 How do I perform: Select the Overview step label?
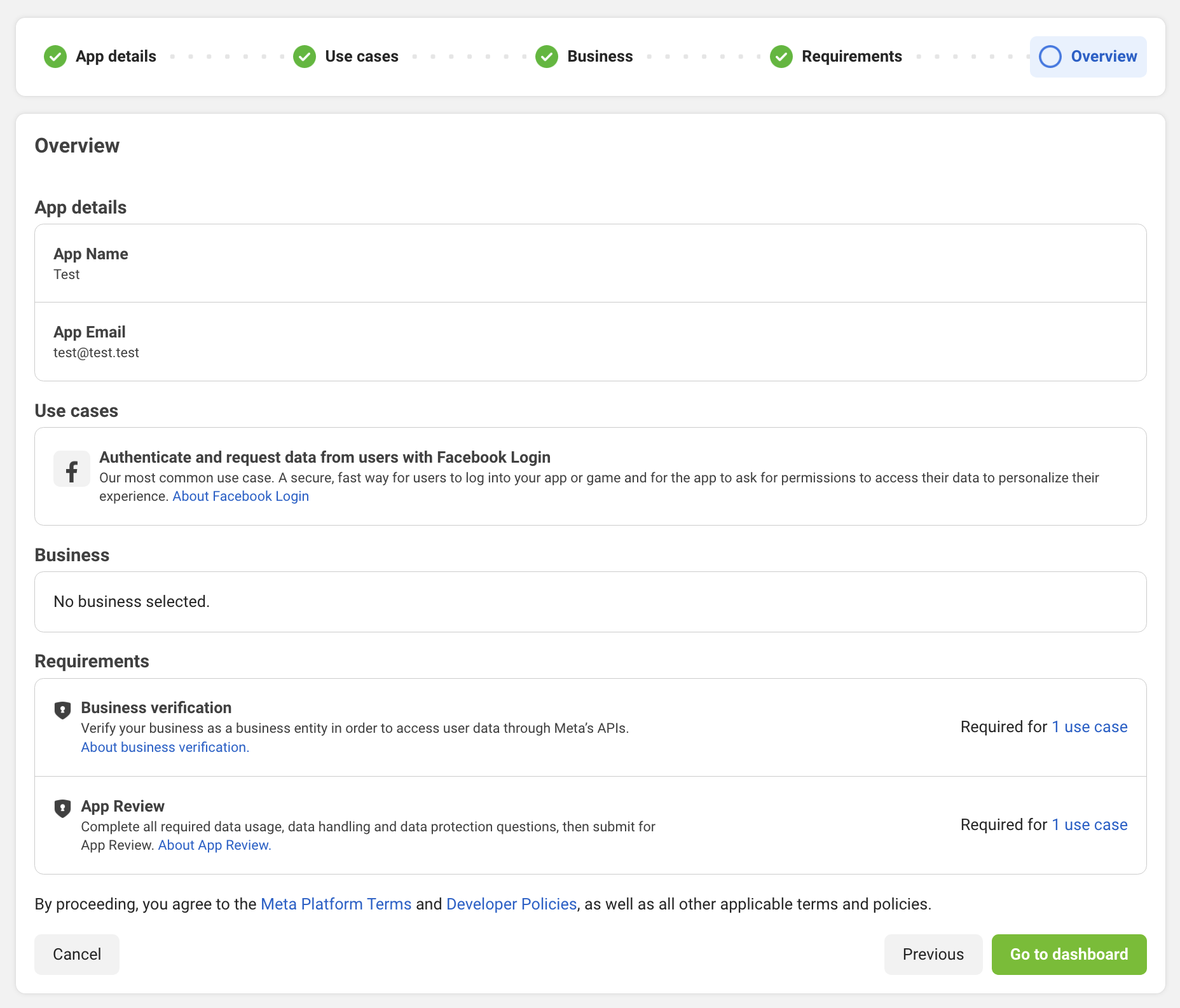click(1104, 57)
